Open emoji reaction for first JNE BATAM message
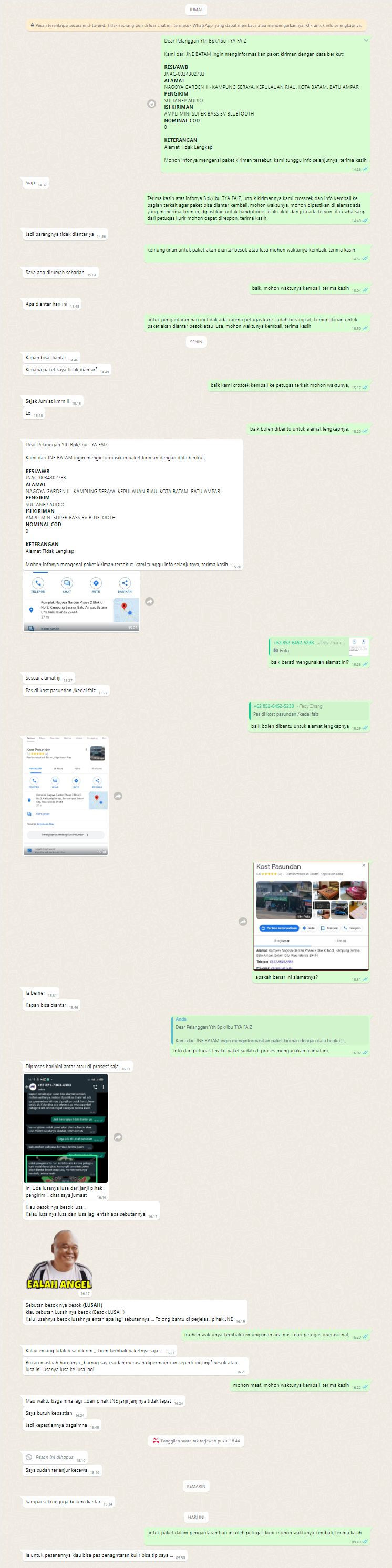Image resolution: width=392 pixels, height=1568 pixels. coord(151,104)
